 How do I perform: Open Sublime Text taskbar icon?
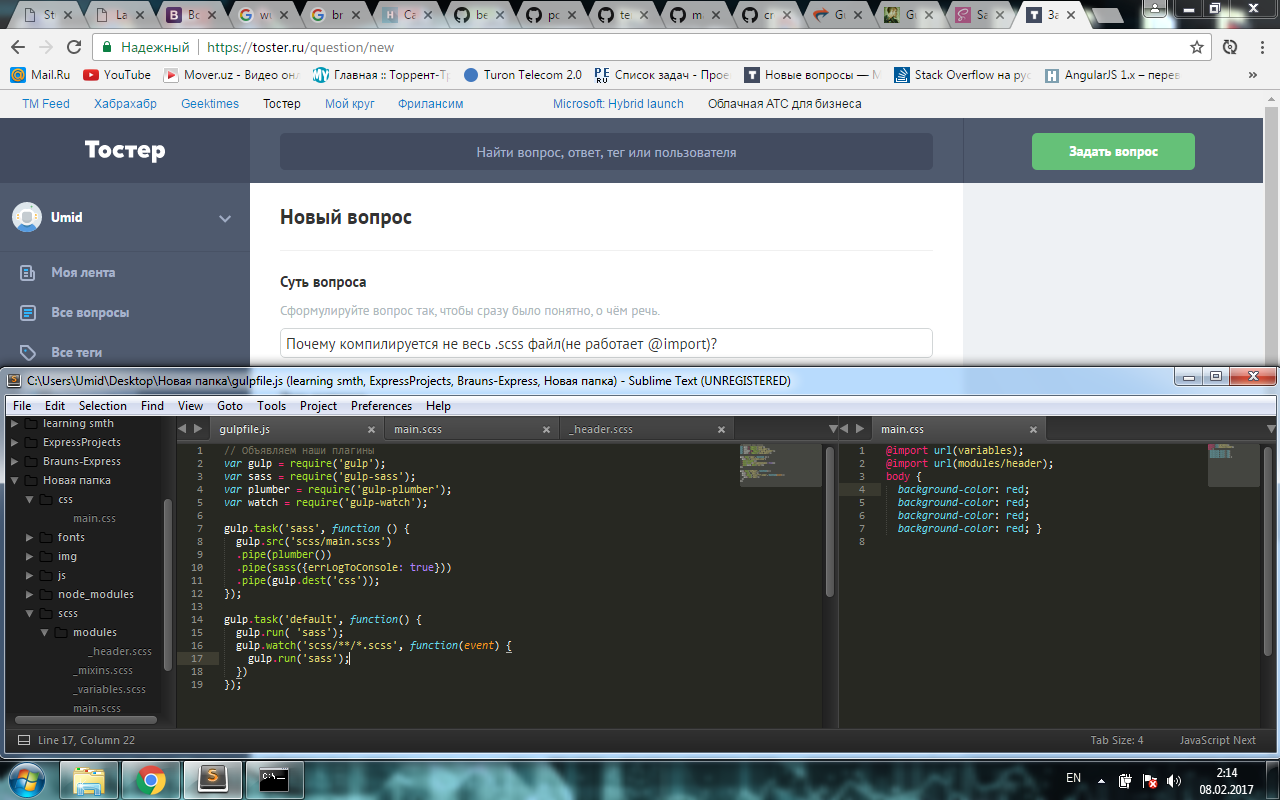213,779
